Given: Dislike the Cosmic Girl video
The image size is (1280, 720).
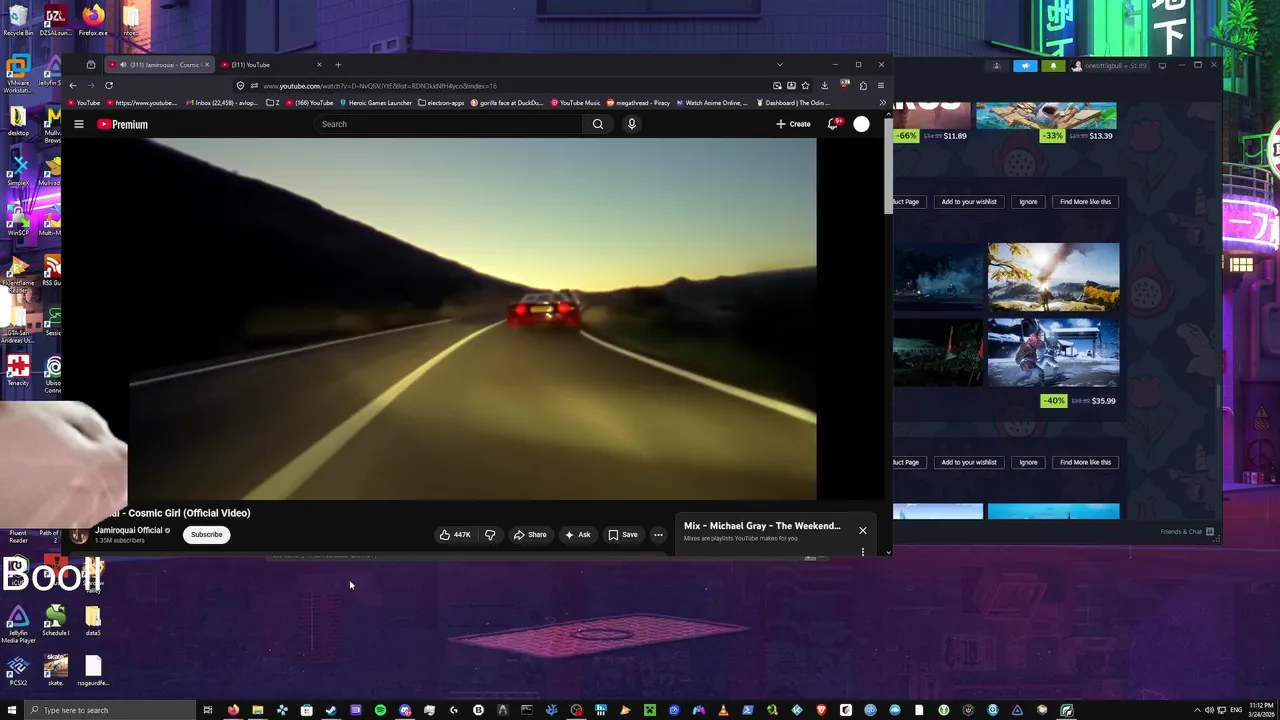Looking at the screenshot, I should 490,535.
